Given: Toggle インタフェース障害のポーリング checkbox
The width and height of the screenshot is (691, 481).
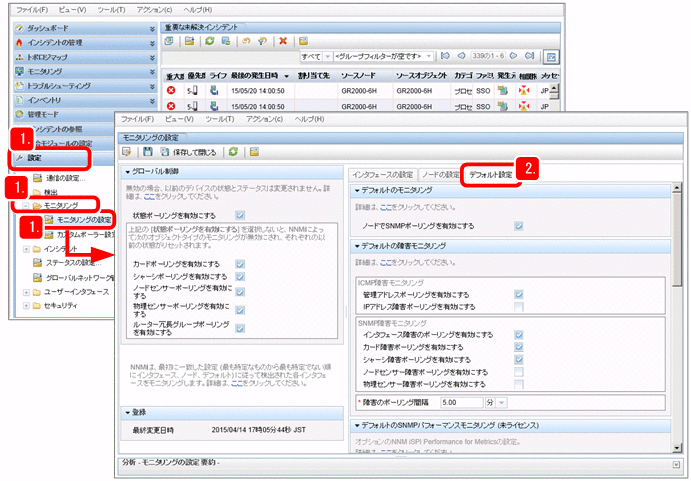Looking at the screenshot, I should point(519,335).
